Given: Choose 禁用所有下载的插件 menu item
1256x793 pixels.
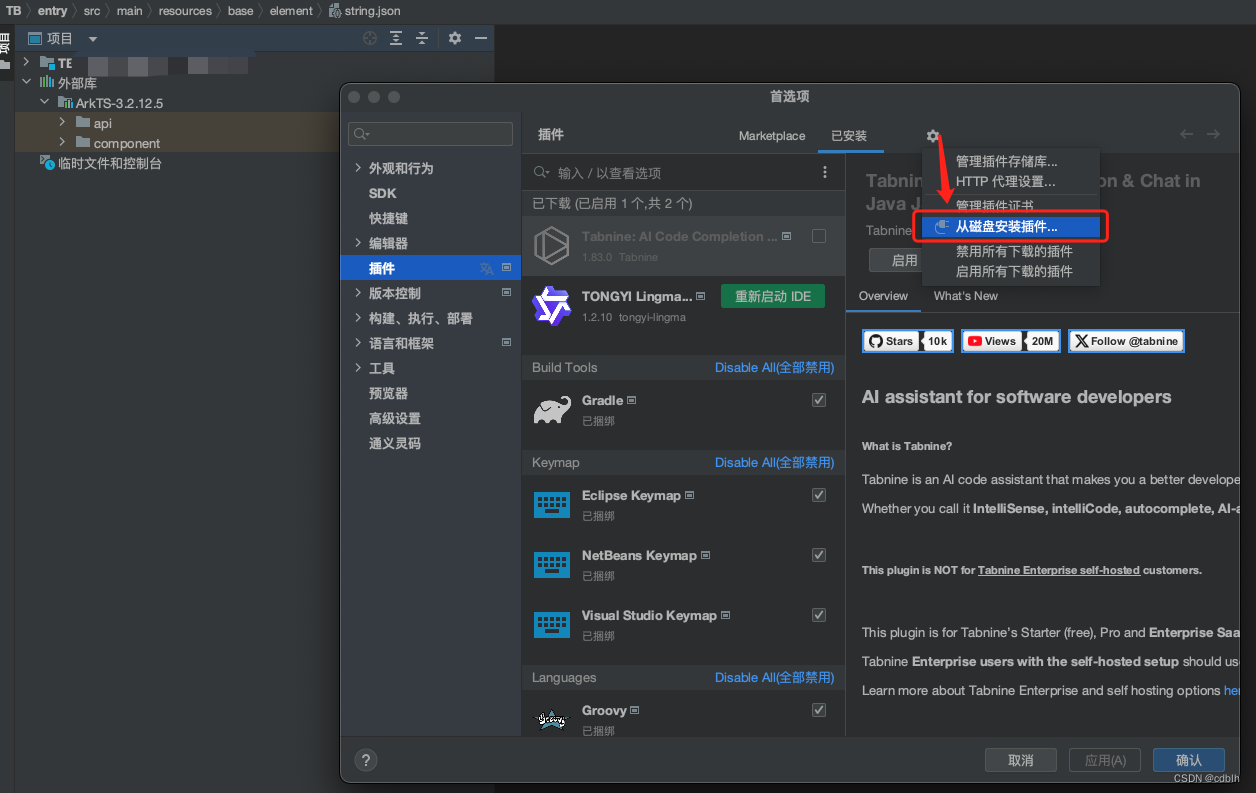Looking at the screenshot, I should [1011, 251].
